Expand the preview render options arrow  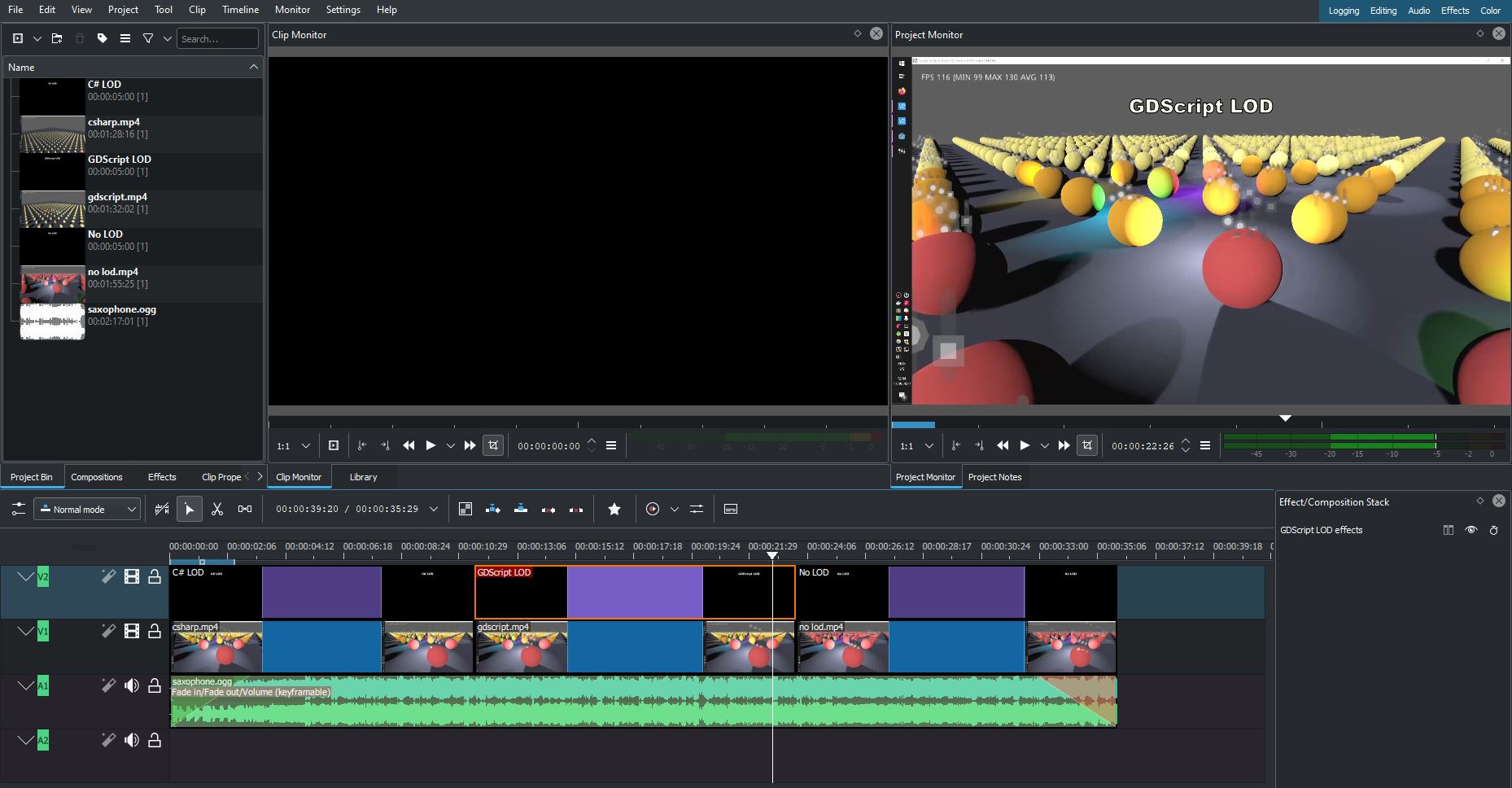[675, 509]
